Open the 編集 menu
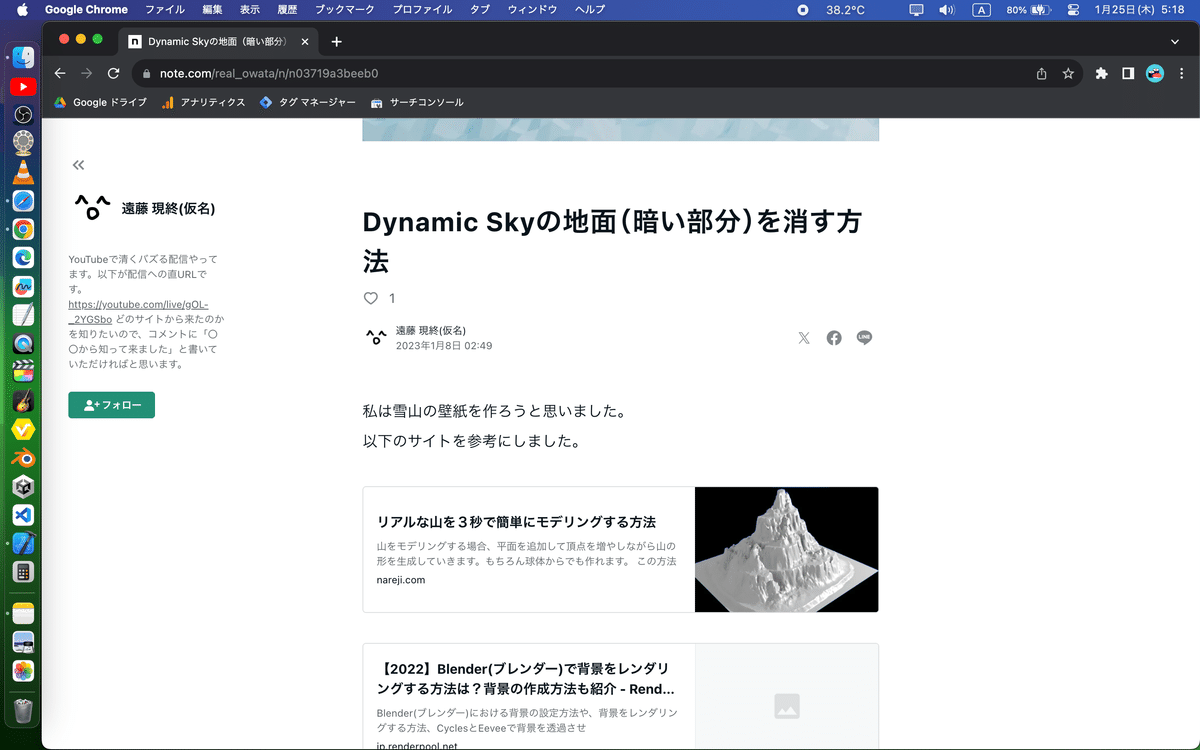Image resolution: width=1200 pixels, height=750 pixels. (x=213, y=10)
